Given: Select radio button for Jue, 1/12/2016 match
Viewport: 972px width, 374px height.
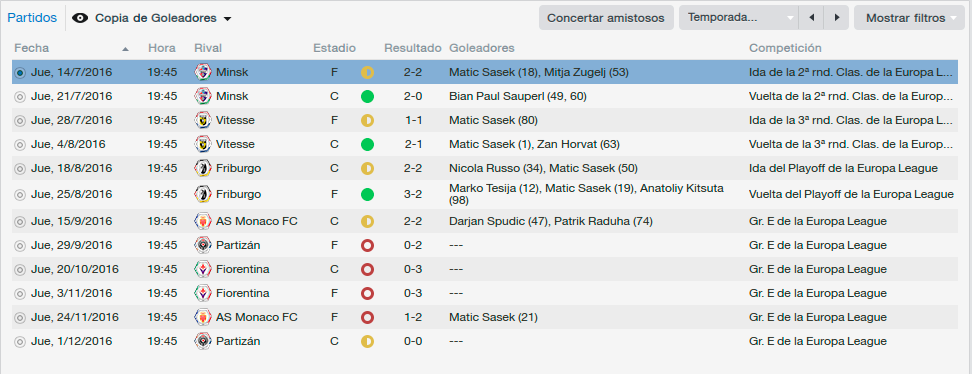Looking at the screenshot, I should 20,342.
